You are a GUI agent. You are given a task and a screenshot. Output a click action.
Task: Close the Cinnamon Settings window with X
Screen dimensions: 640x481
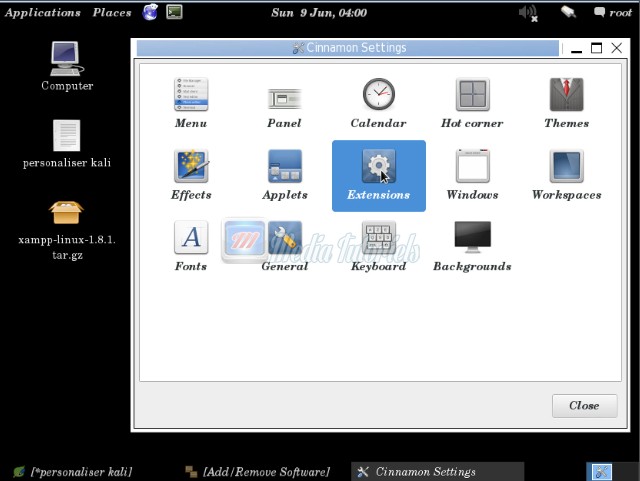[x=617, y=48]
